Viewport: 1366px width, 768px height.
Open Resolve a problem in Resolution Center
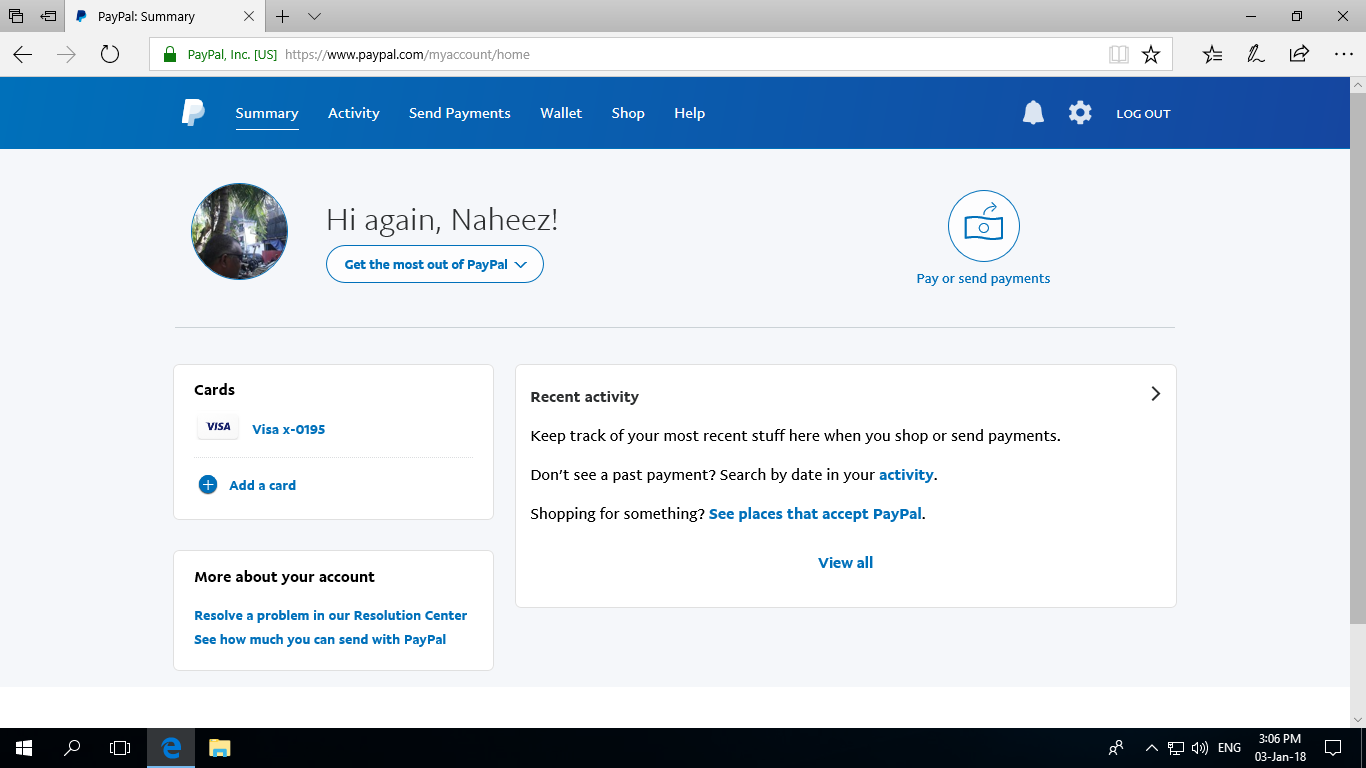(x=330, y=615)
